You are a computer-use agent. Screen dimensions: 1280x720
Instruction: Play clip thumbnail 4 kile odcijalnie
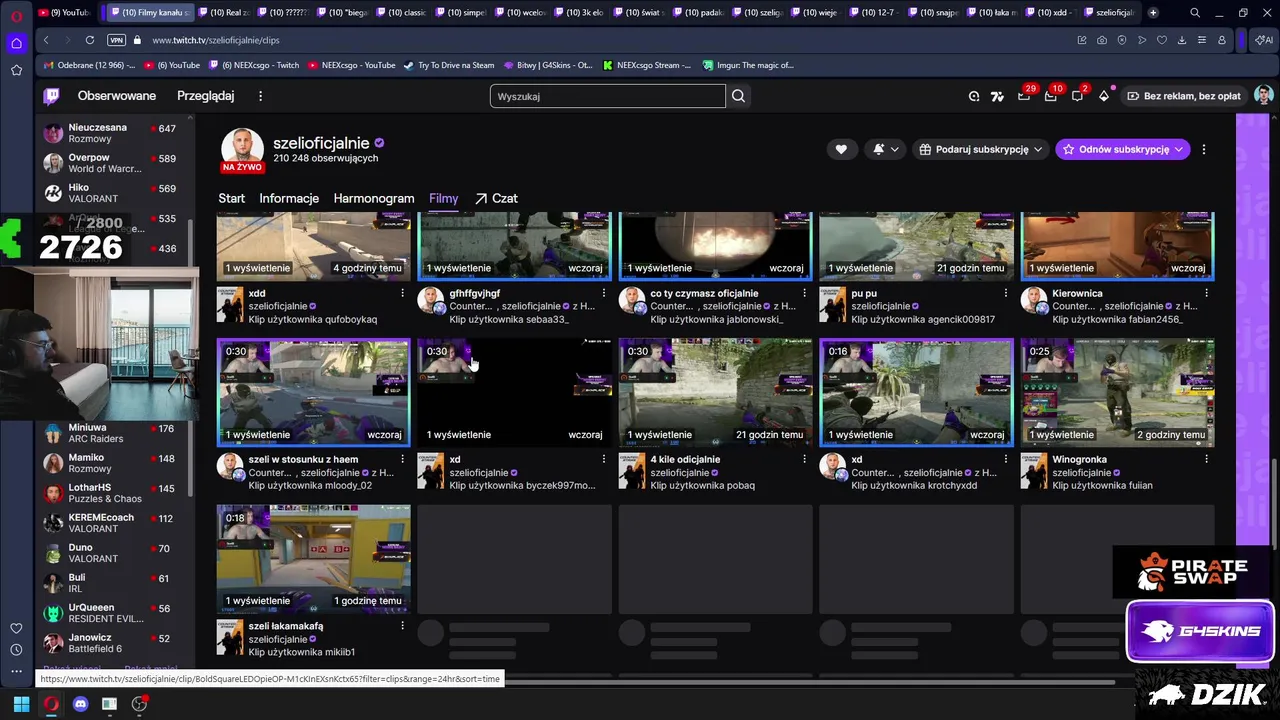[x=715, y=392]
